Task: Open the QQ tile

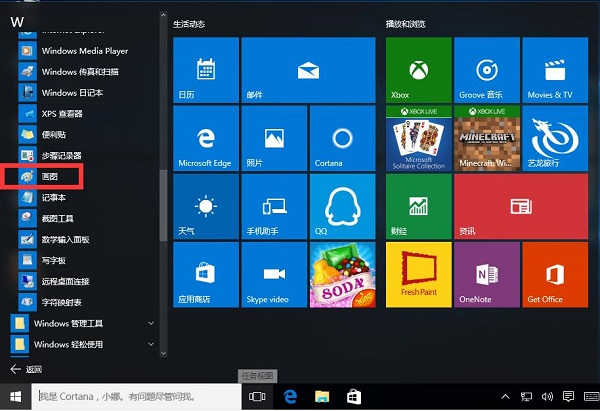Action: click(342, 208)
